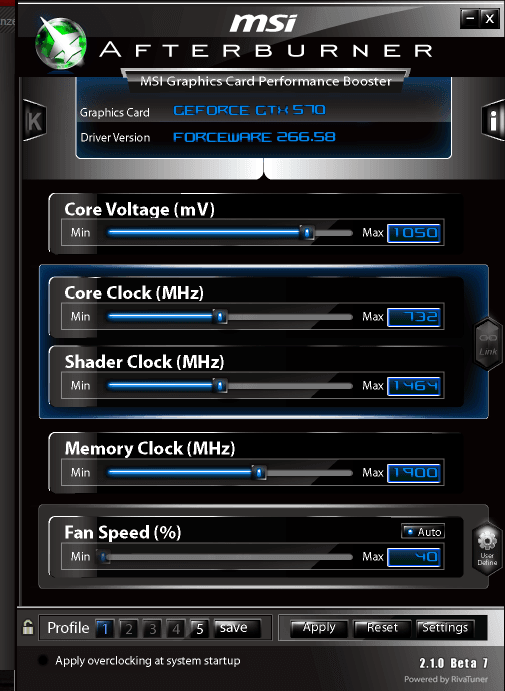
Task: Click the Shader Clock value field 1464
Action: pyautogui.click(x=414, y=386)
